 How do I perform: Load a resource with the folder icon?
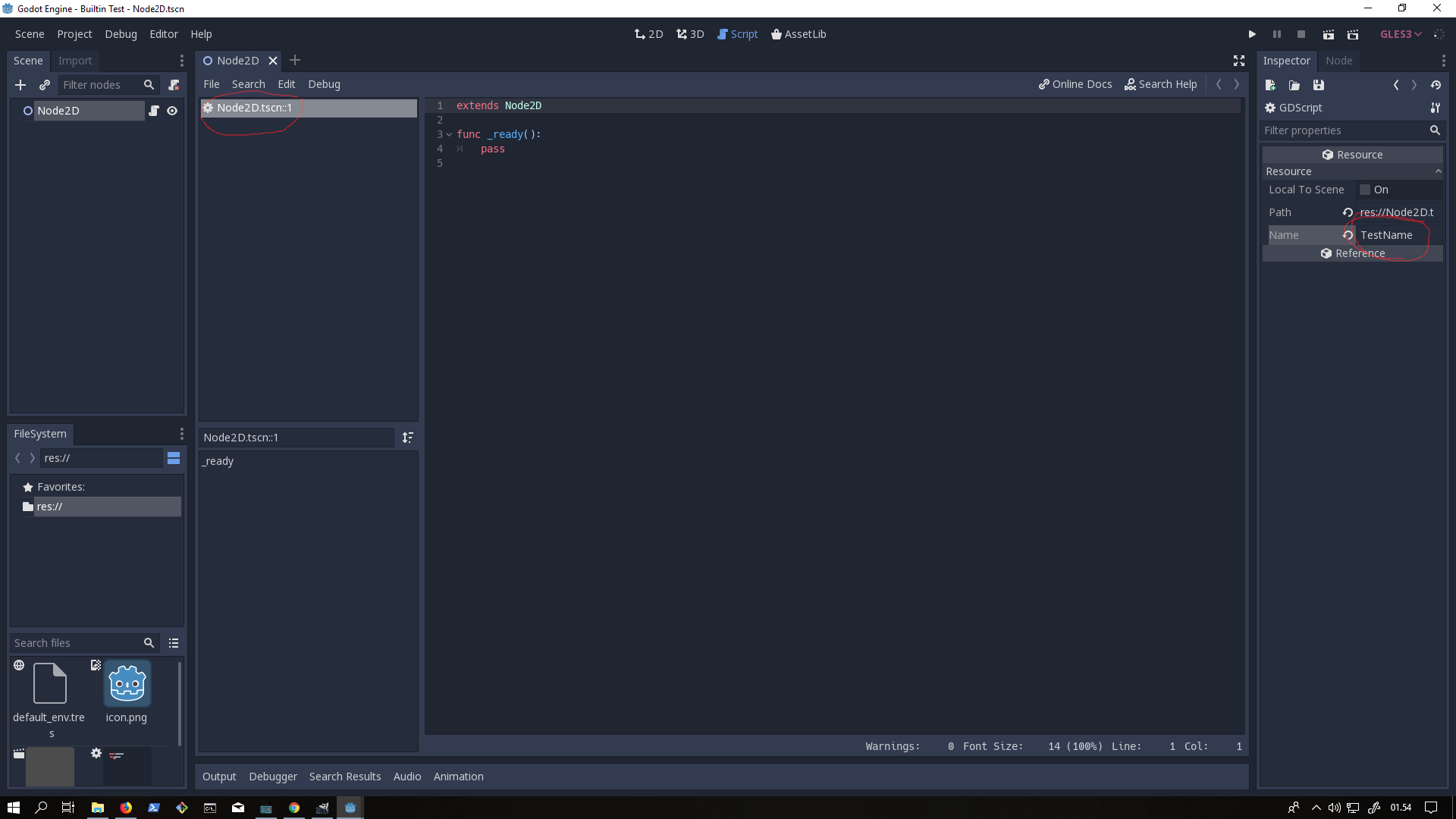pyautogui.click(x=1294, y=85)
